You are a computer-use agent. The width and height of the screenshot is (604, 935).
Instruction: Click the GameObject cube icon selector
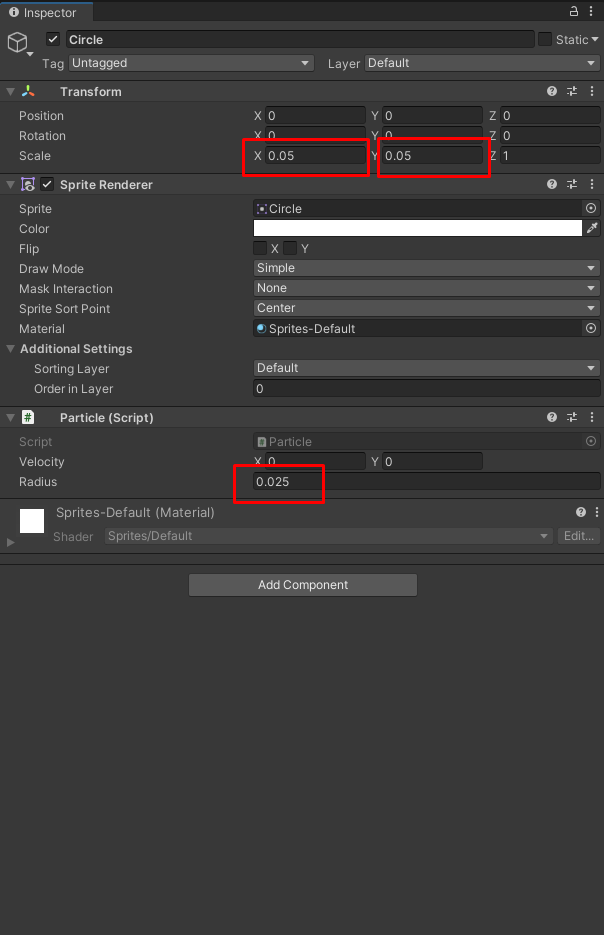[x=18, y=42]
